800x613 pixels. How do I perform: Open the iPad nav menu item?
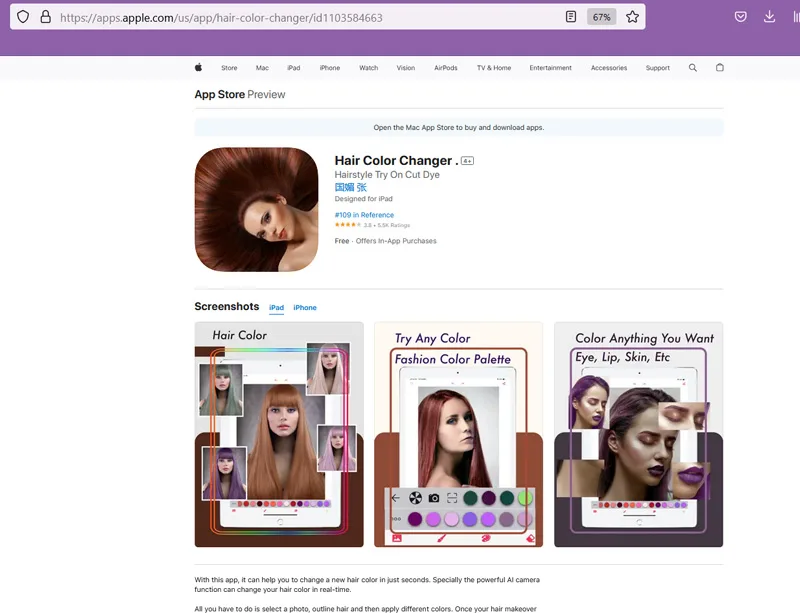294,68
